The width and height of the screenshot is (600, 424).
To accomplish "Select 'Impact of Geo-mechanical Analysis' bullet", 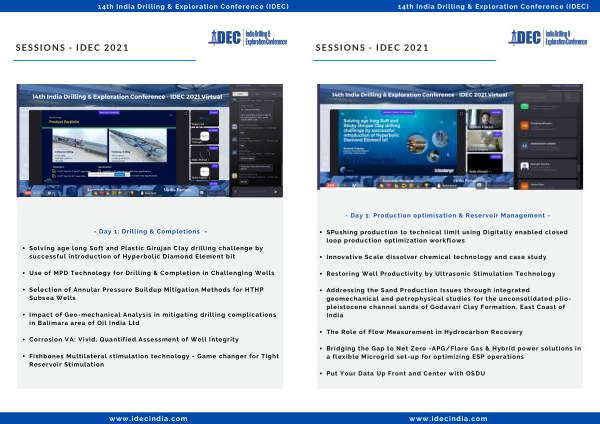I will pos(152,319).
